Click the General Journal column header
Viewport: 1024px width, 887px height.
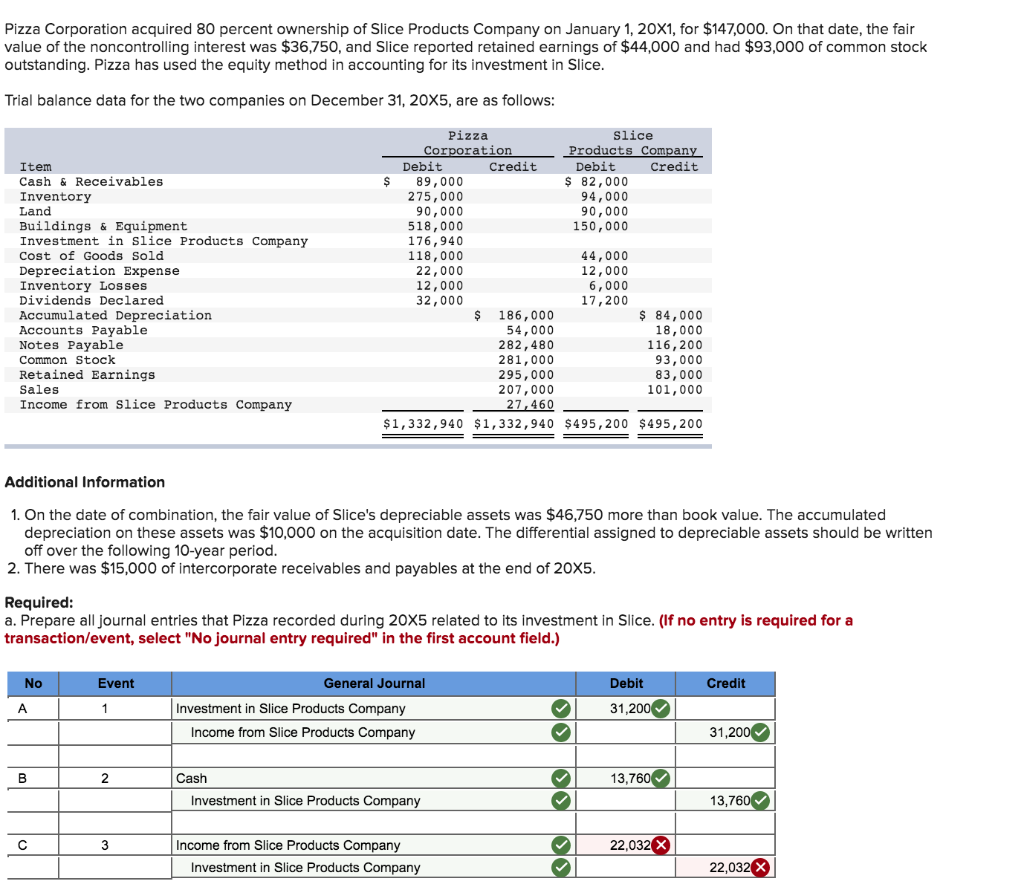374,683
